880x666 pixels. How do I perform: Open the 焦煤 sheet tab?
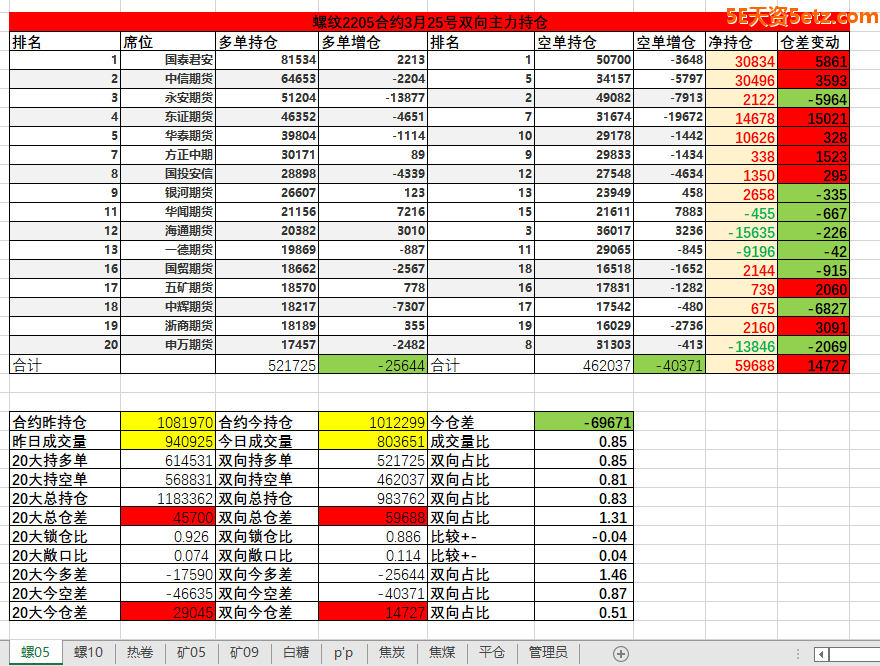coord(442,653)
